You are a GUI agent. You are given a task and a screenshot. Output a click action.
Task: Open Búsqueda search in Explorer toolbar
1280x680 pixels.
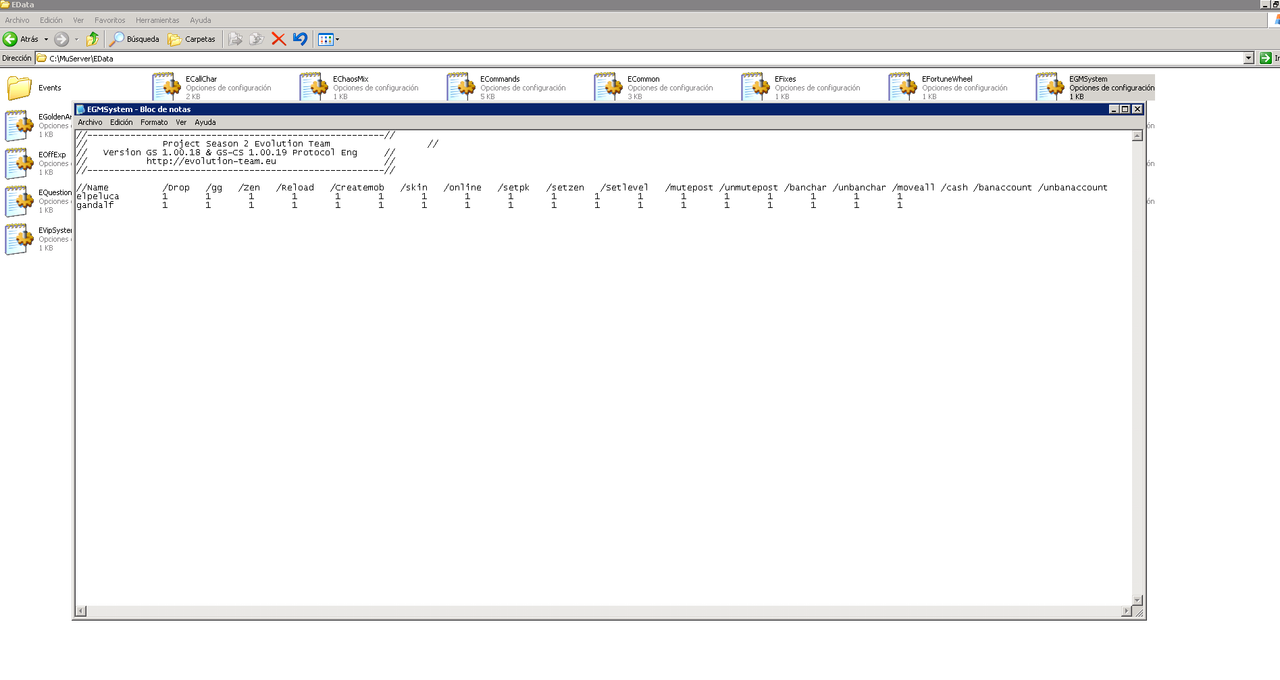(134, 39)
